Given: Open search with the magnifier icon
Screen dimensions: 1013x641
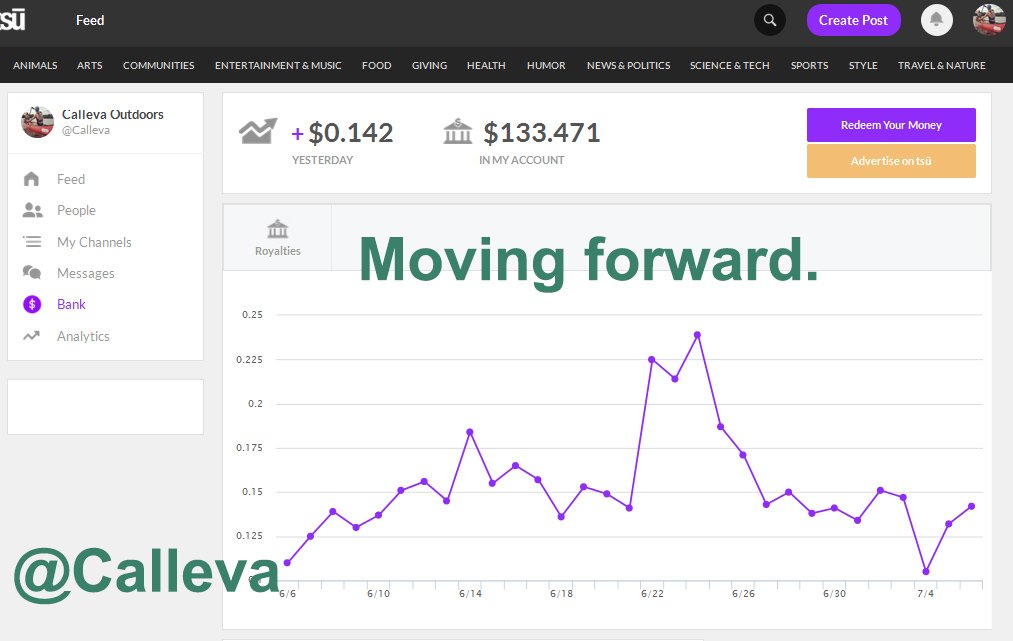Looking at the screenshot, I should click(769, 20).
